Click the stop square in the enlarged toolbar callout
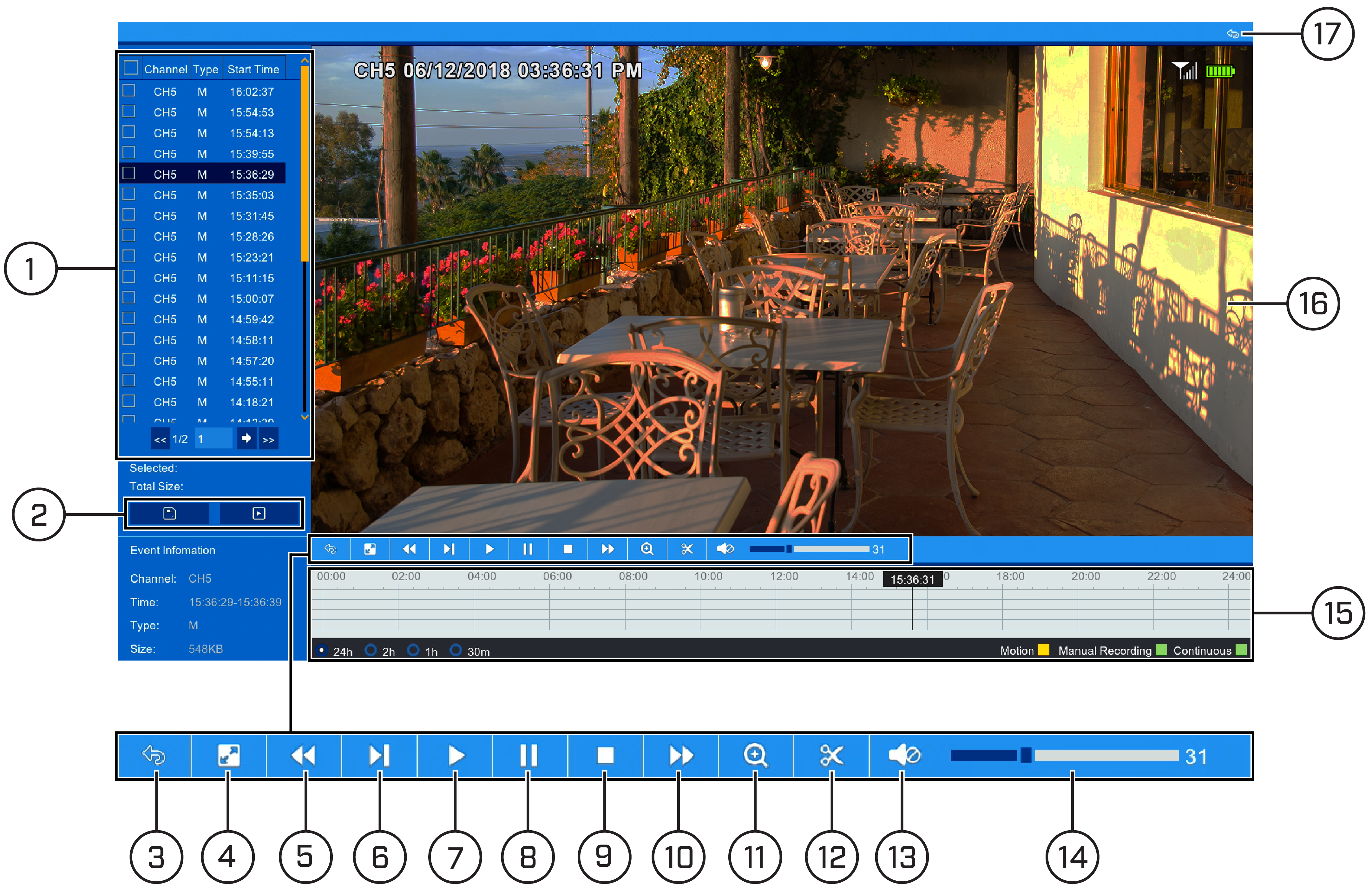 click(x=605, y=755)
